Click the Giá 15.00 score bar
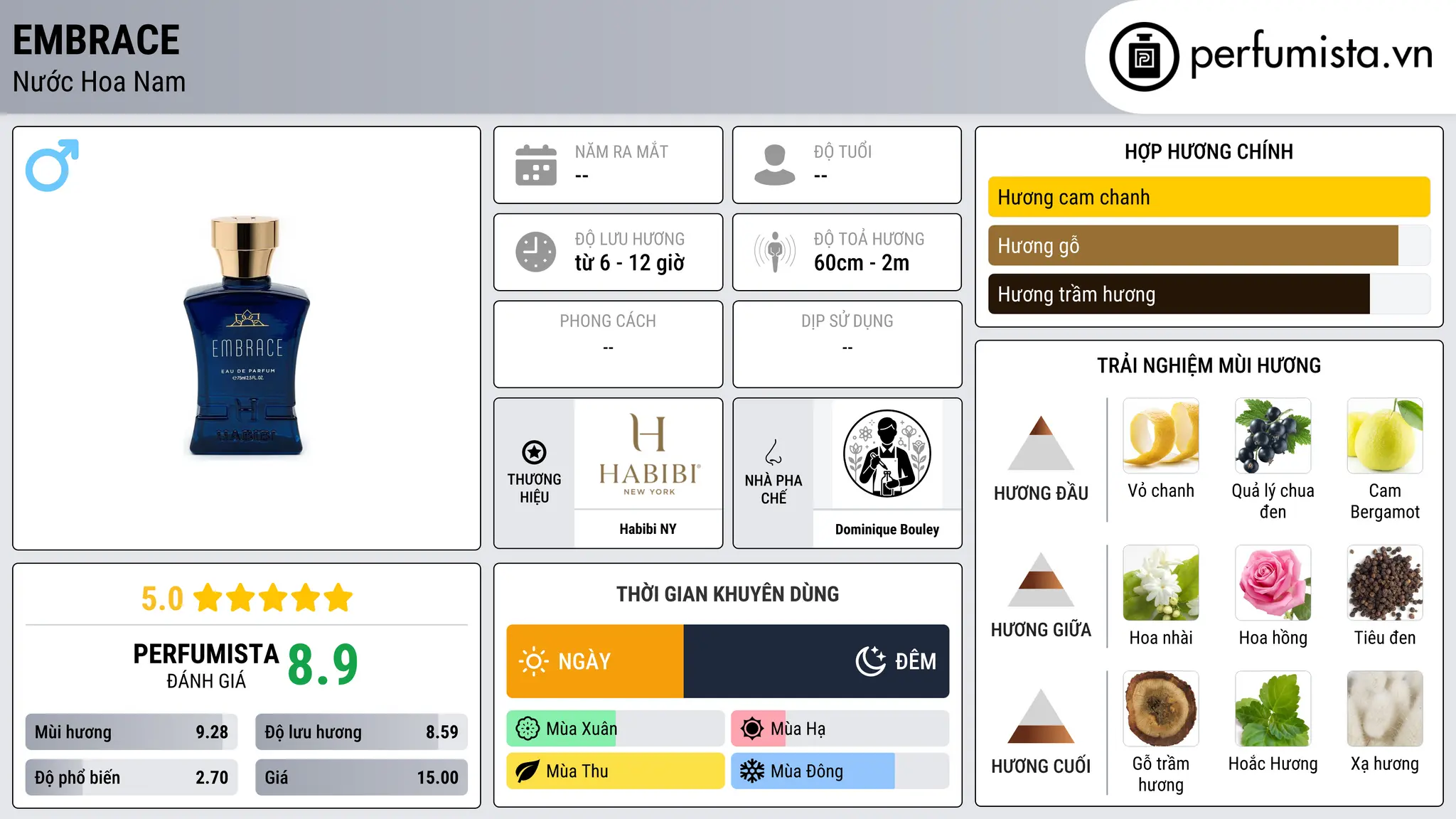The image size is (1456, 819). tap(361, 777)
